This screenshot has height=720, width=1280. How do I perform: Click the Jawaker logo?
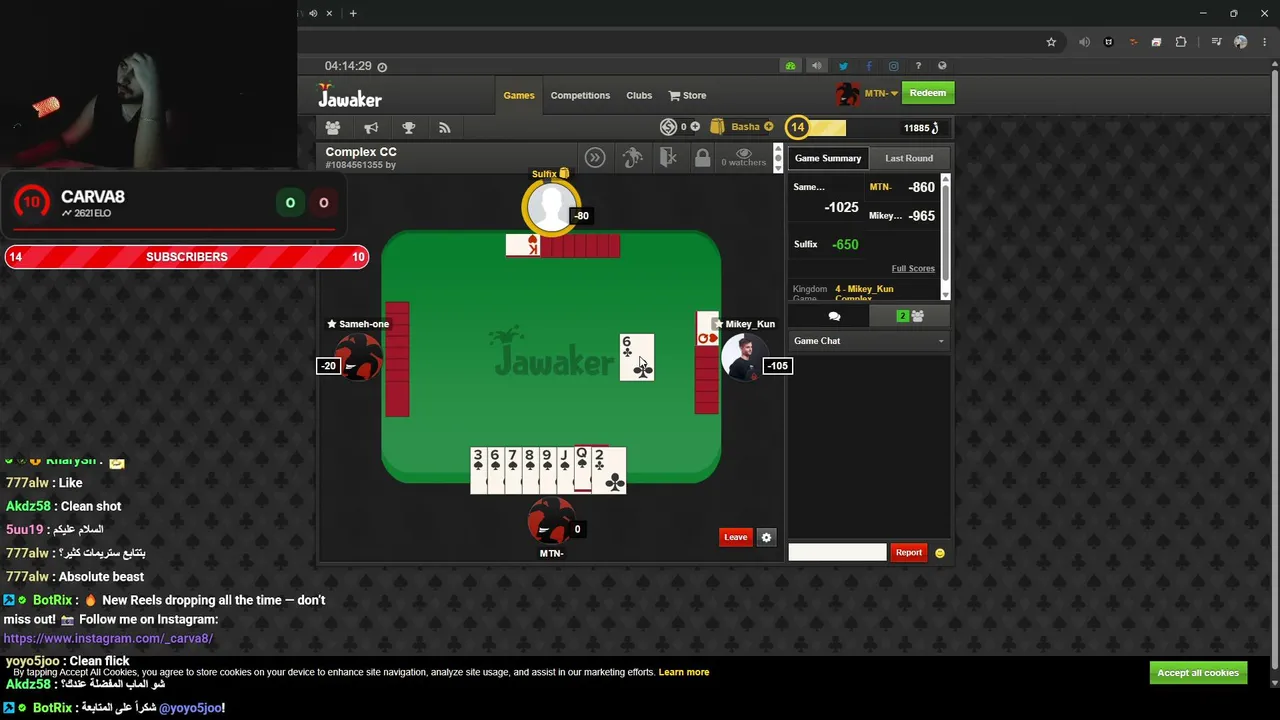tap(350, 96)
